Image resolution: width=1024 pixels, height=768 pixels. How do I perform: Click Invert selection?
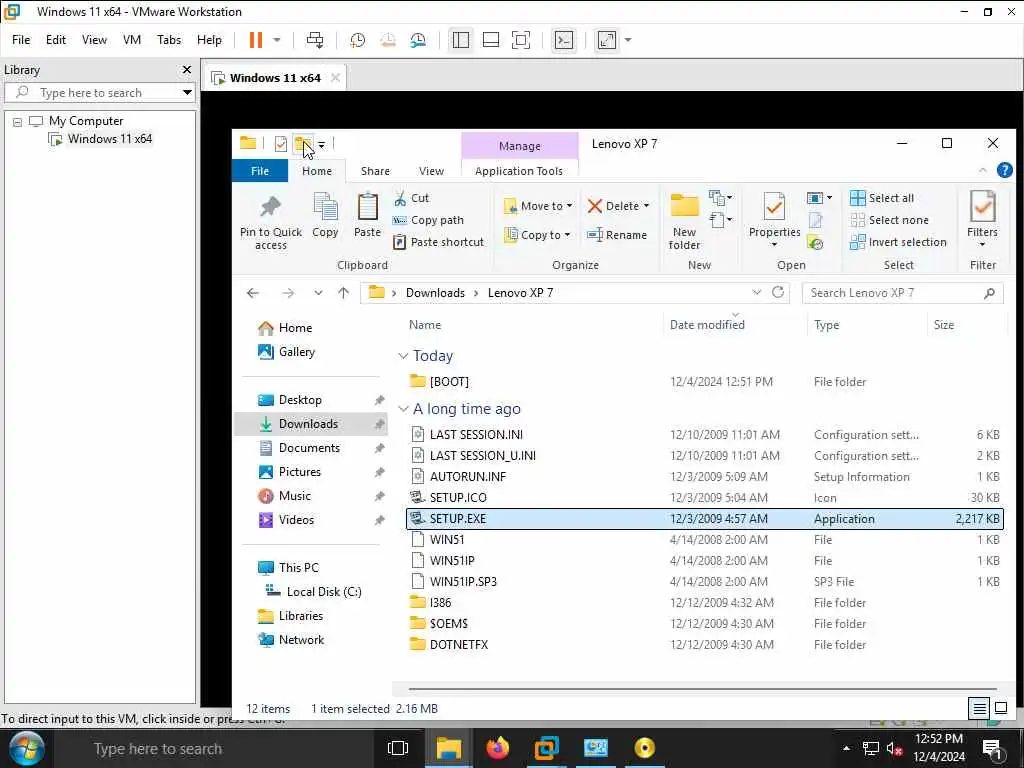tap(899, 242)
